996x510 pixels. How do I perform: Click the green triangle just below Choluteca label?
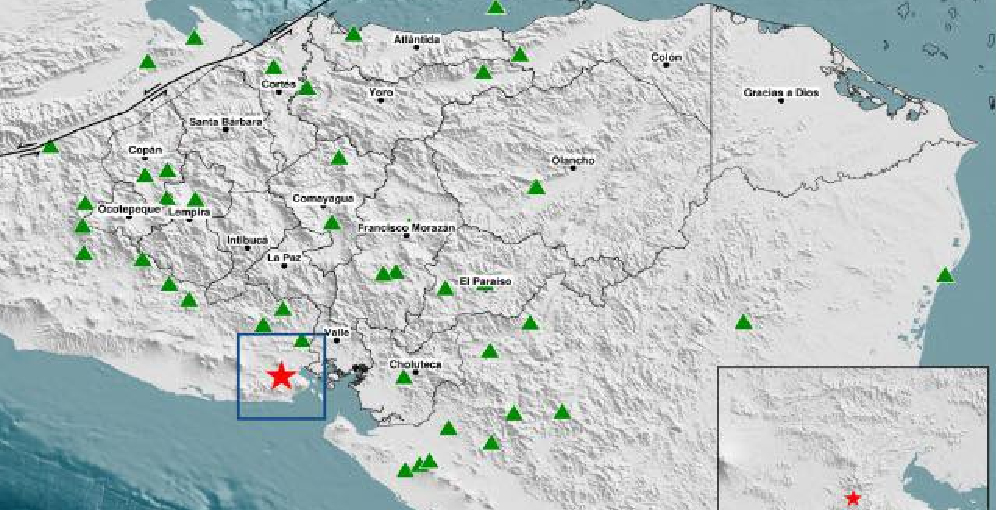pos(404,378)
